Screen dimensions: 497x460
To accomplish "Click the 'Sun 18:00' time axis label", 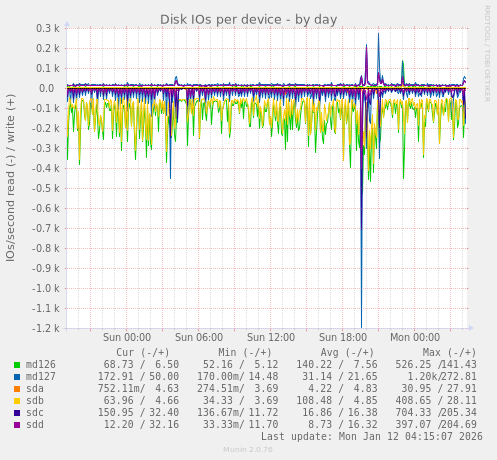I will coord(343,337).
